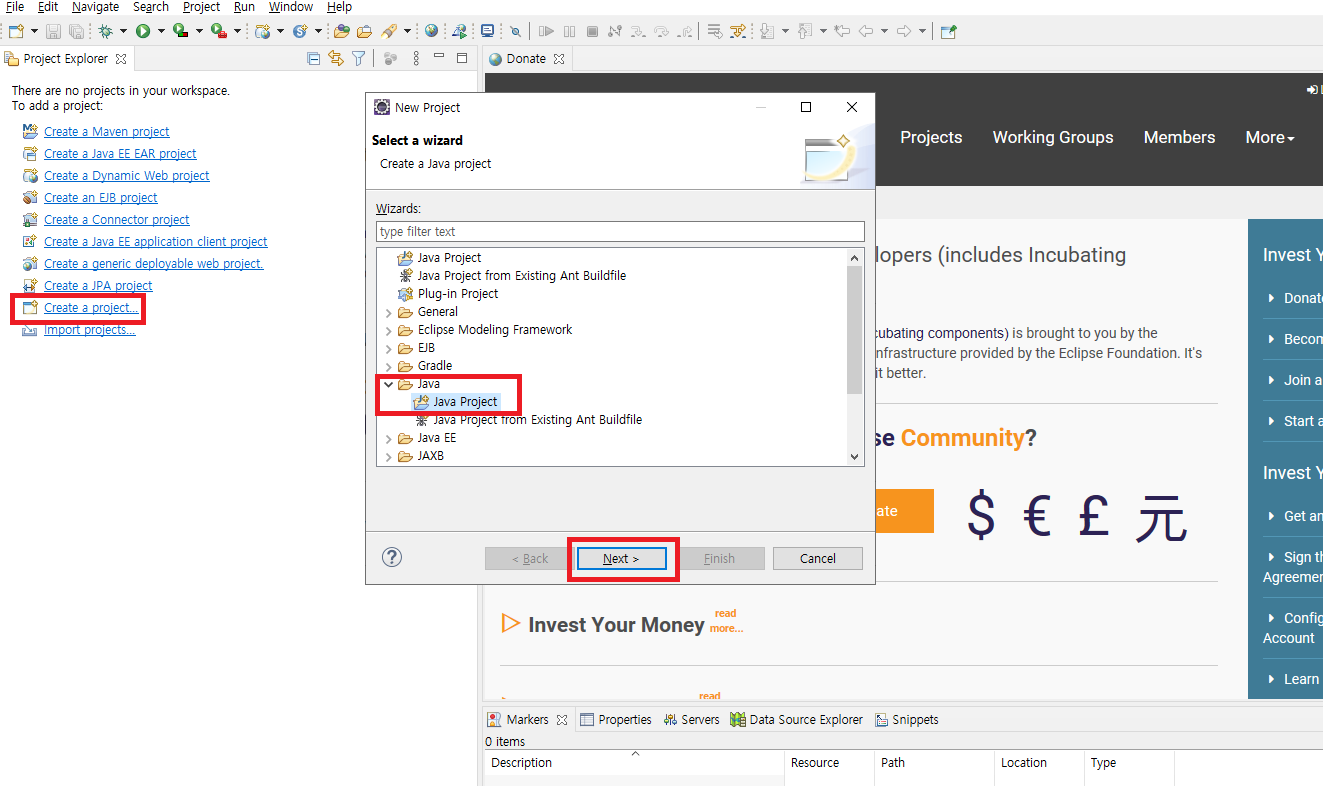
Task: Click the New wizard toolbar icon
Action: coord(16,31)
